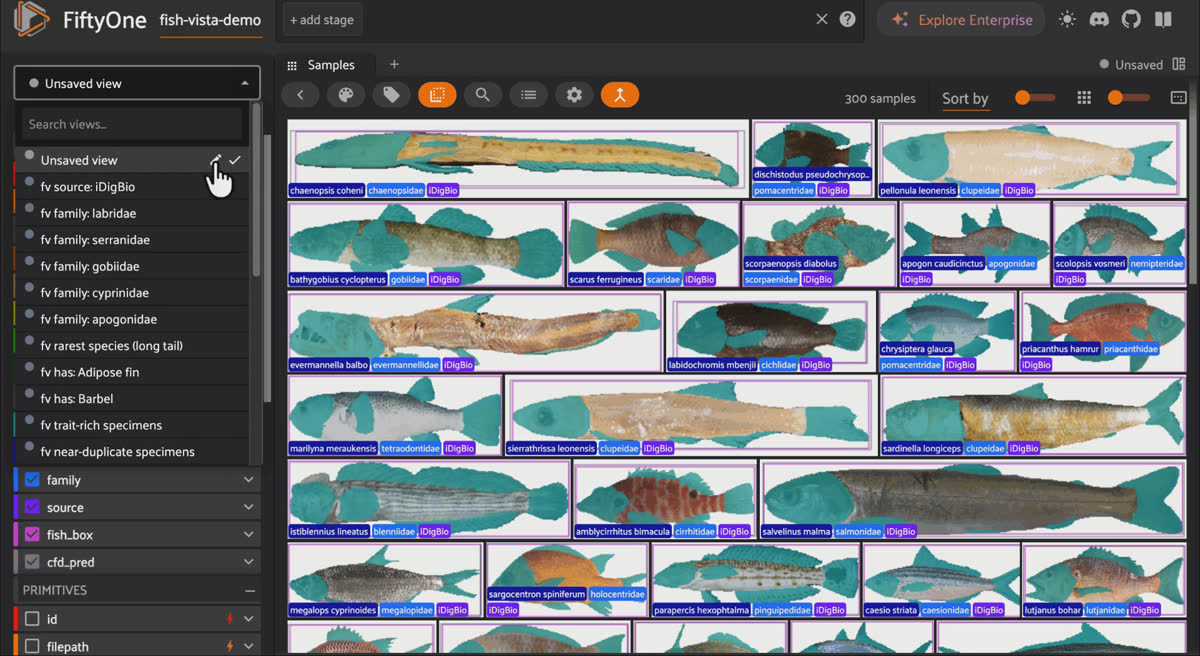
Task: Select saved view fv family: cyprinidae
Action: 132,293
